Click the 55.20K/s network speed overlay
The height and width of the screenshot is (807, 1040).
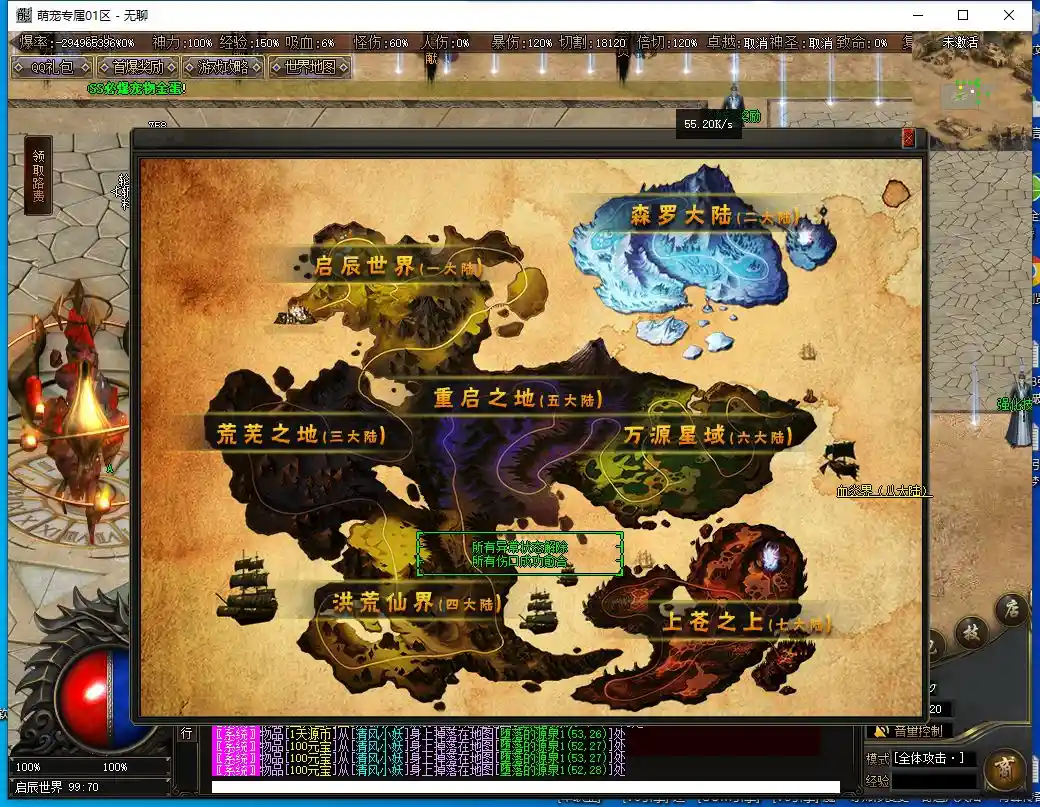[x=708, y=124]
